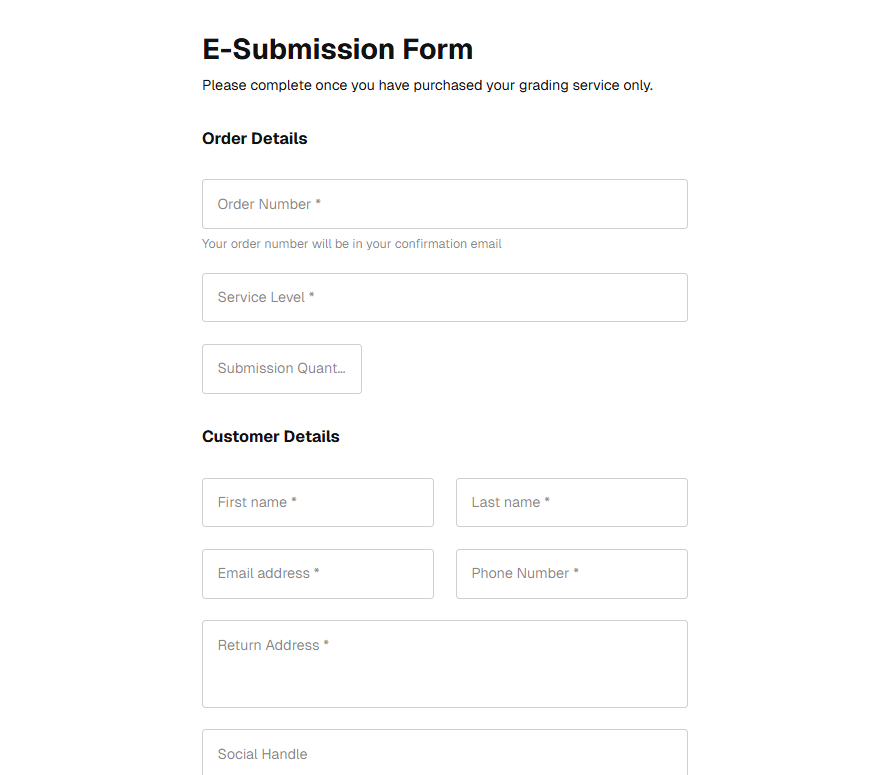Click the asterisk after Return Address
Viewport: 885px width, 775px height.
pyautogui.click(x=326, y=644)
